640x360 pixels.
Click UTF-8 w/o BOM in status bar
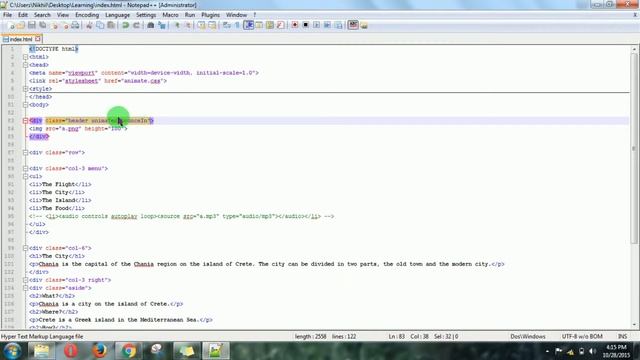(x=582, y=336)
